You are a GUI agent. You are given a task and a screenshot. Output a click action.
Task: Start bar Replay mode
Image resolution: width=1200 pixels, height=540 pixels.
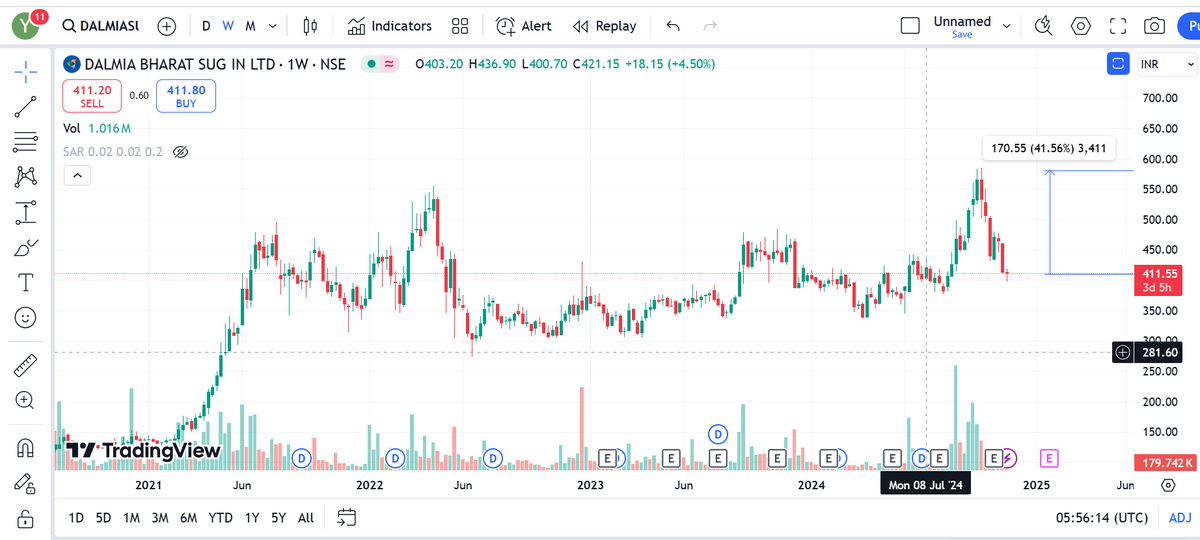point(605,26)
